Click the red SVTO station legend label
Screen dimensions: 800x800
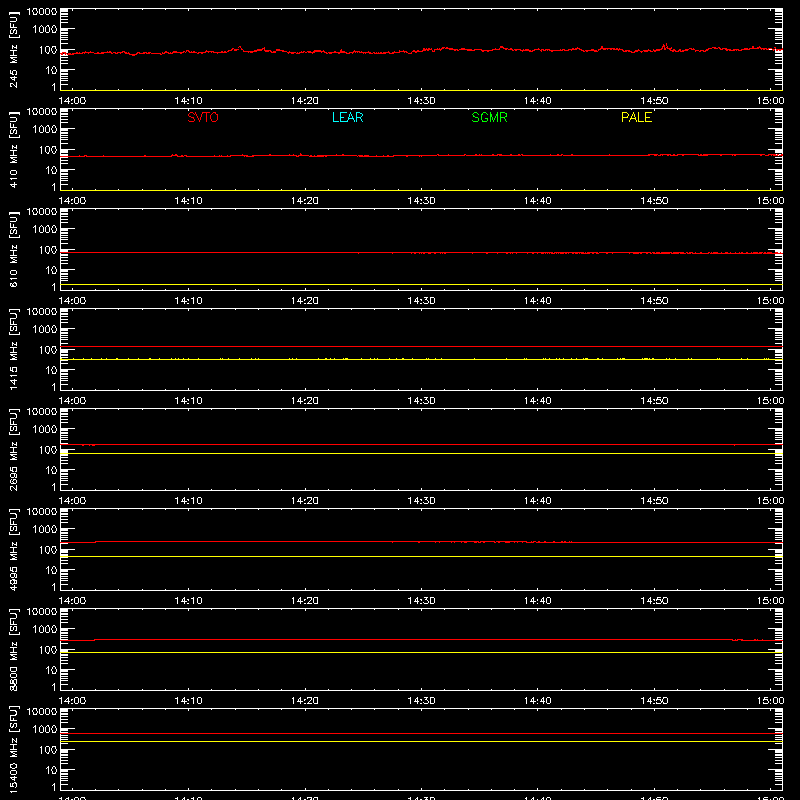coord(203,117)
